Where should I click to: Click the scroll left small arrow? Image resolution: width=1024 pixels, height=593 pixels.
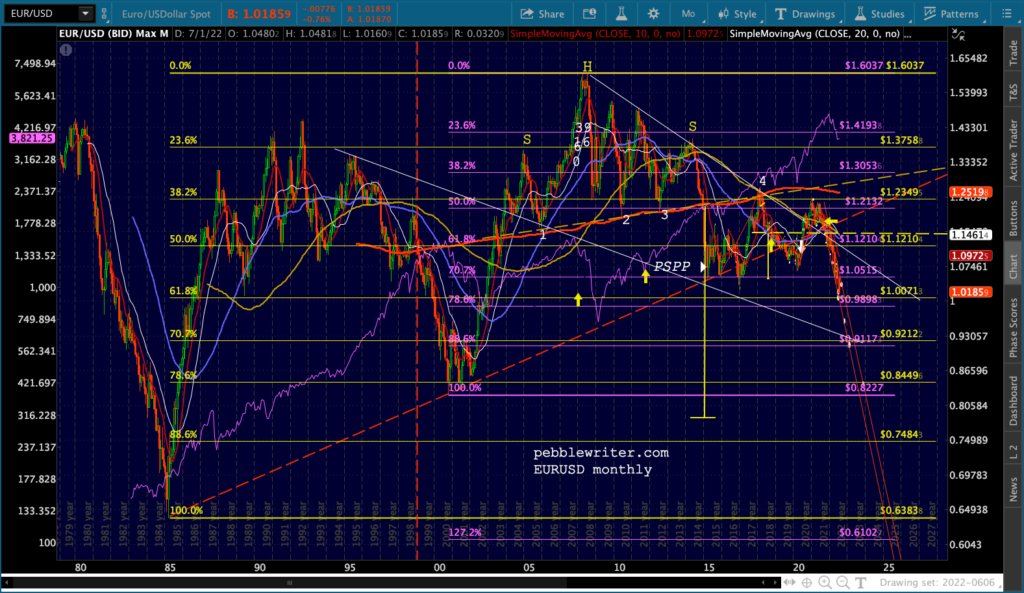(763, 582)
